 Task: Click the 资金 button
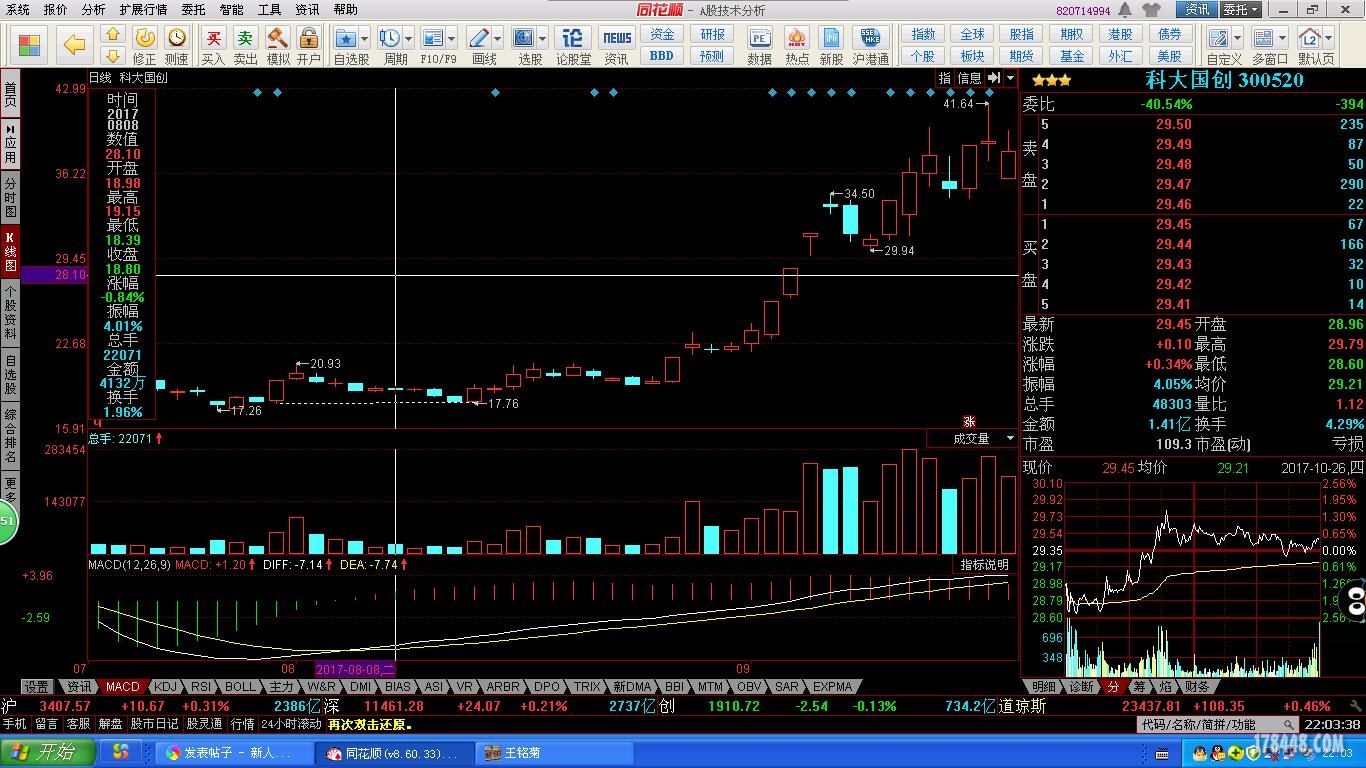tap(662, 35)
